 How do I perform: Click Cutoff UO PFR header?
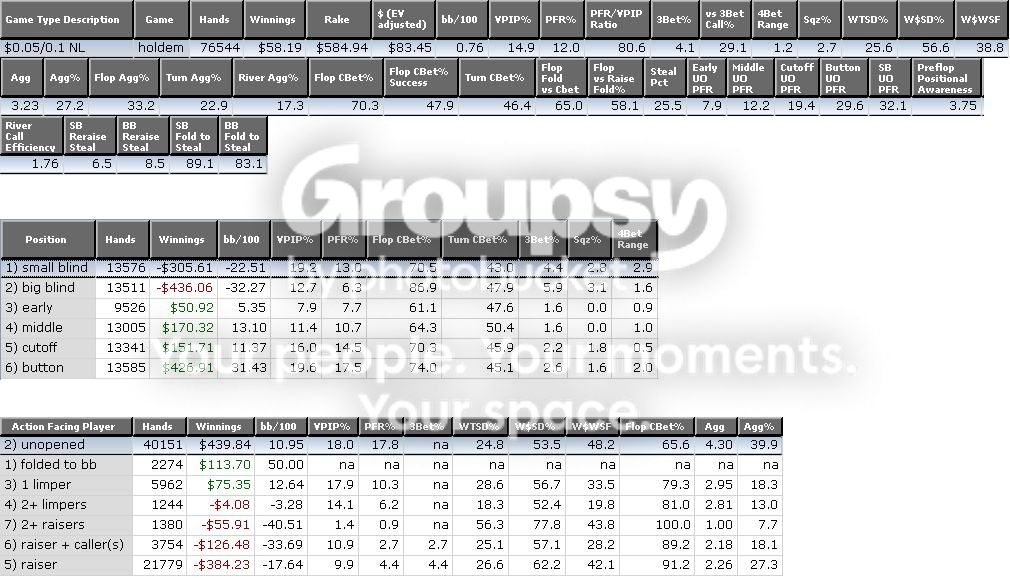(796, 78)
